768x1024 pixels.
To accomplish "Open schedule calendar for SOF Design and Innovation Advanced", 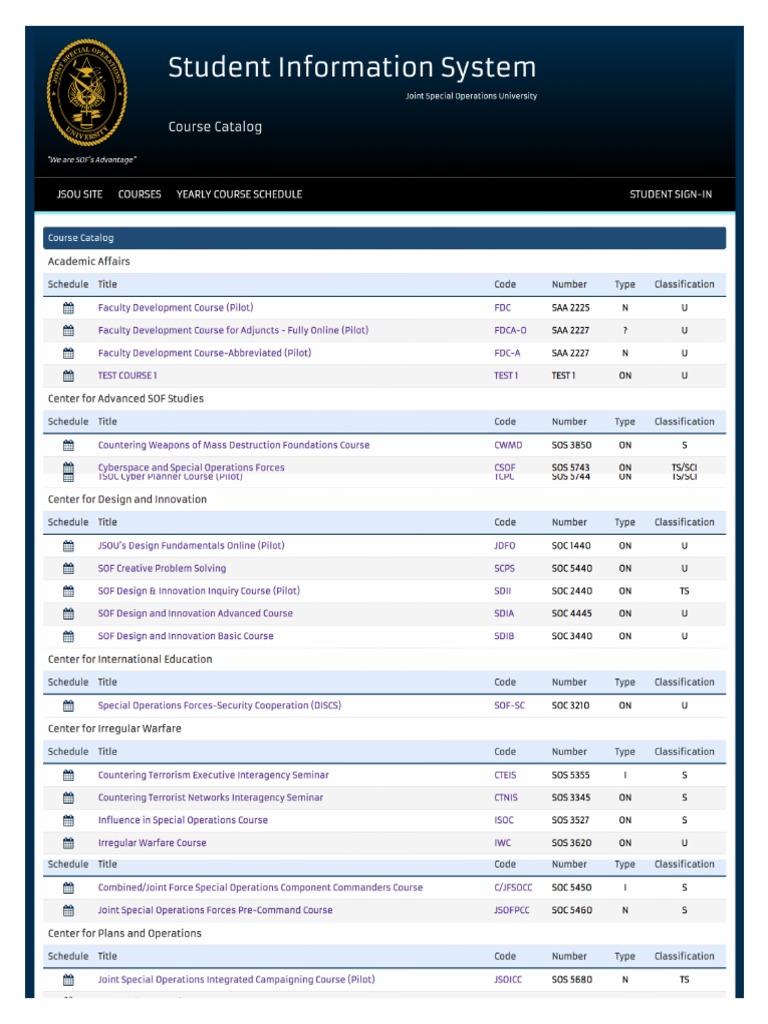I will click(x=68, y=614).
